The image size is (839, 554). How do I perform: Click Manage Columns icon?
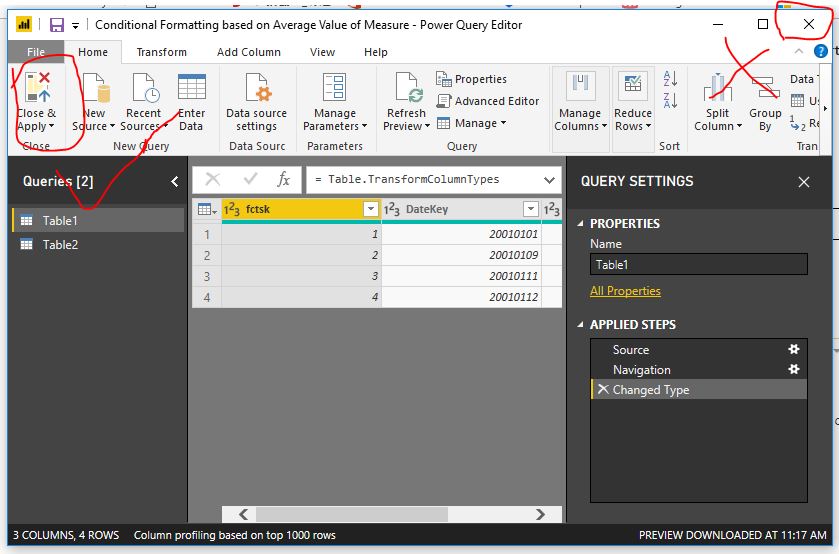point(580,87)
